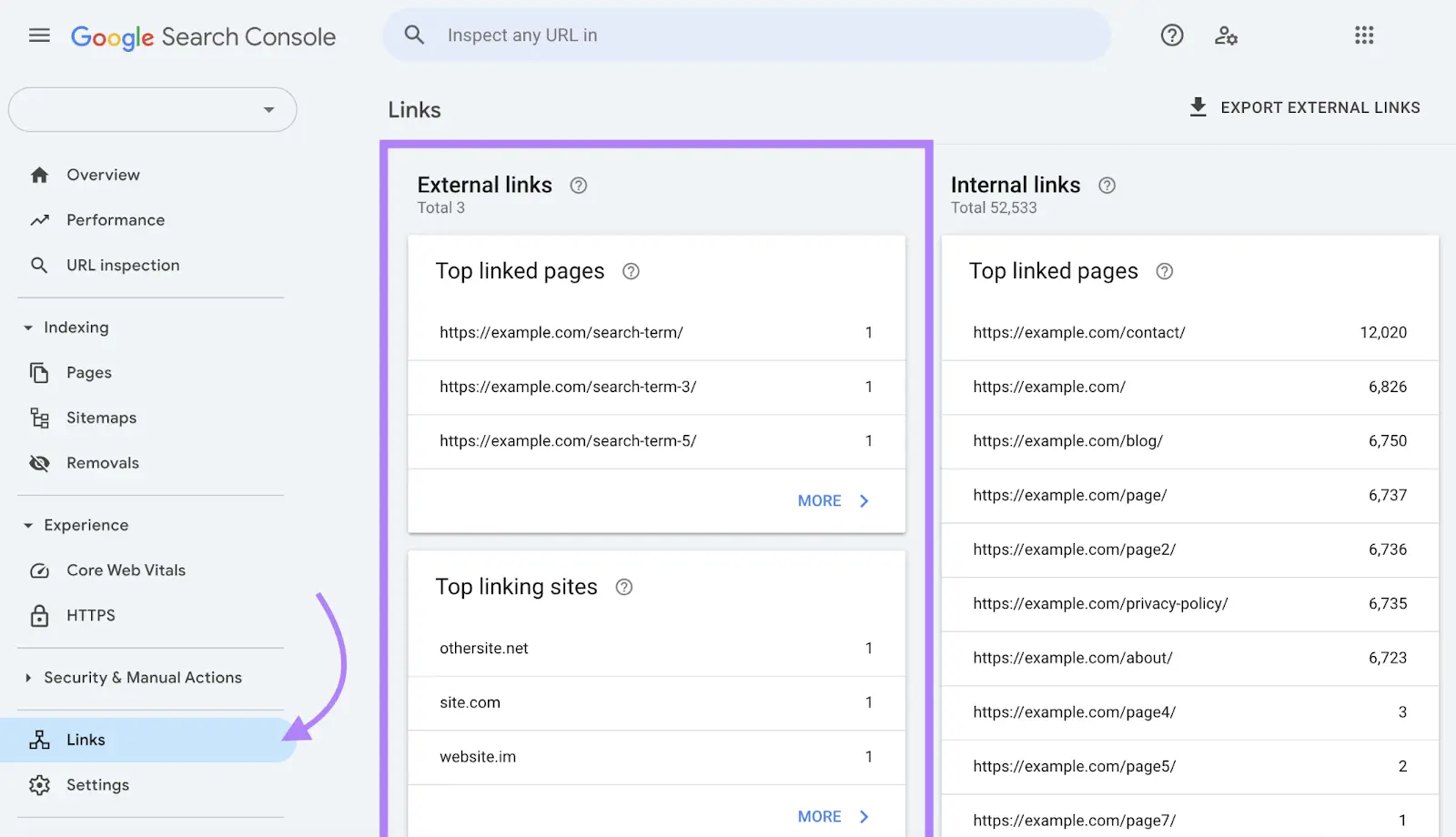
Task: Open the Google apps grid
Action: 1364,35
